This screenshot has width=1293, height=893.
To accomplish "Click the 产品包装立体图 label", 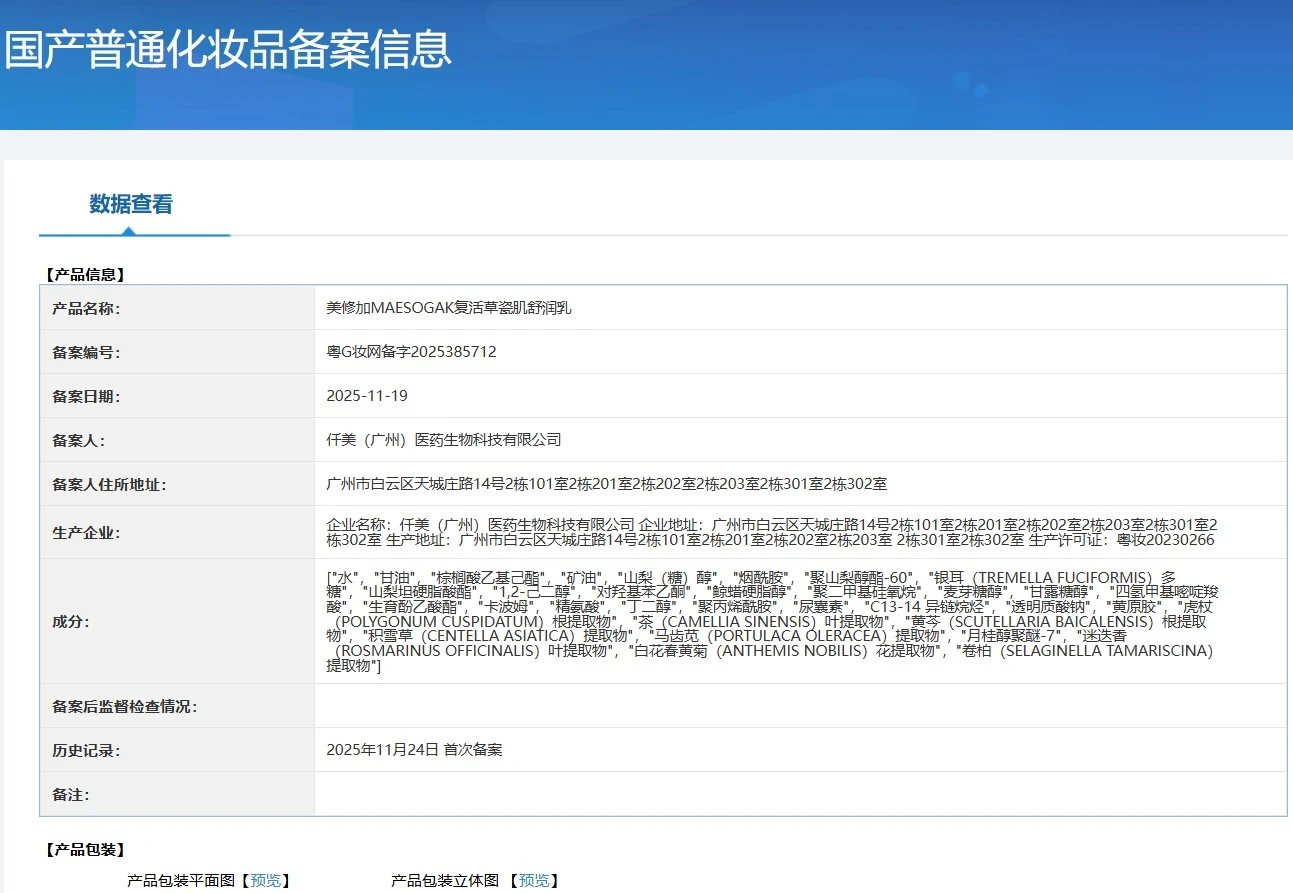I will (x=445, y=880).
